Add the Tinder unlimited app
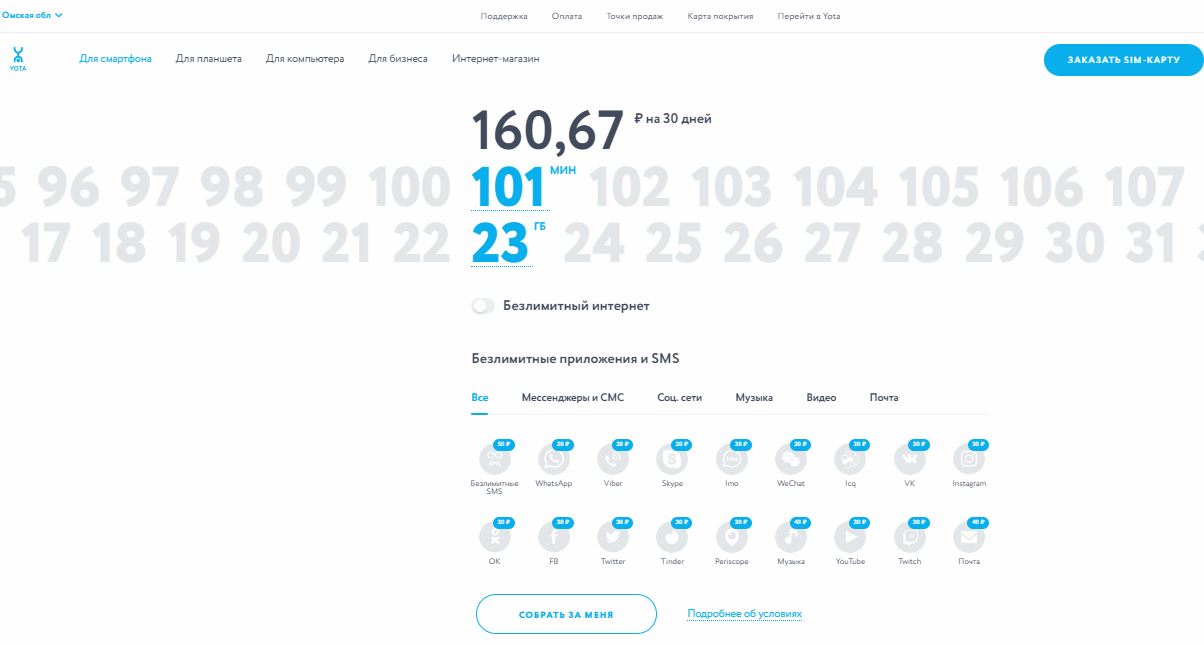The width and height of the screenshot is (1204, 645). pyautogui.click(x=672, y=538)
